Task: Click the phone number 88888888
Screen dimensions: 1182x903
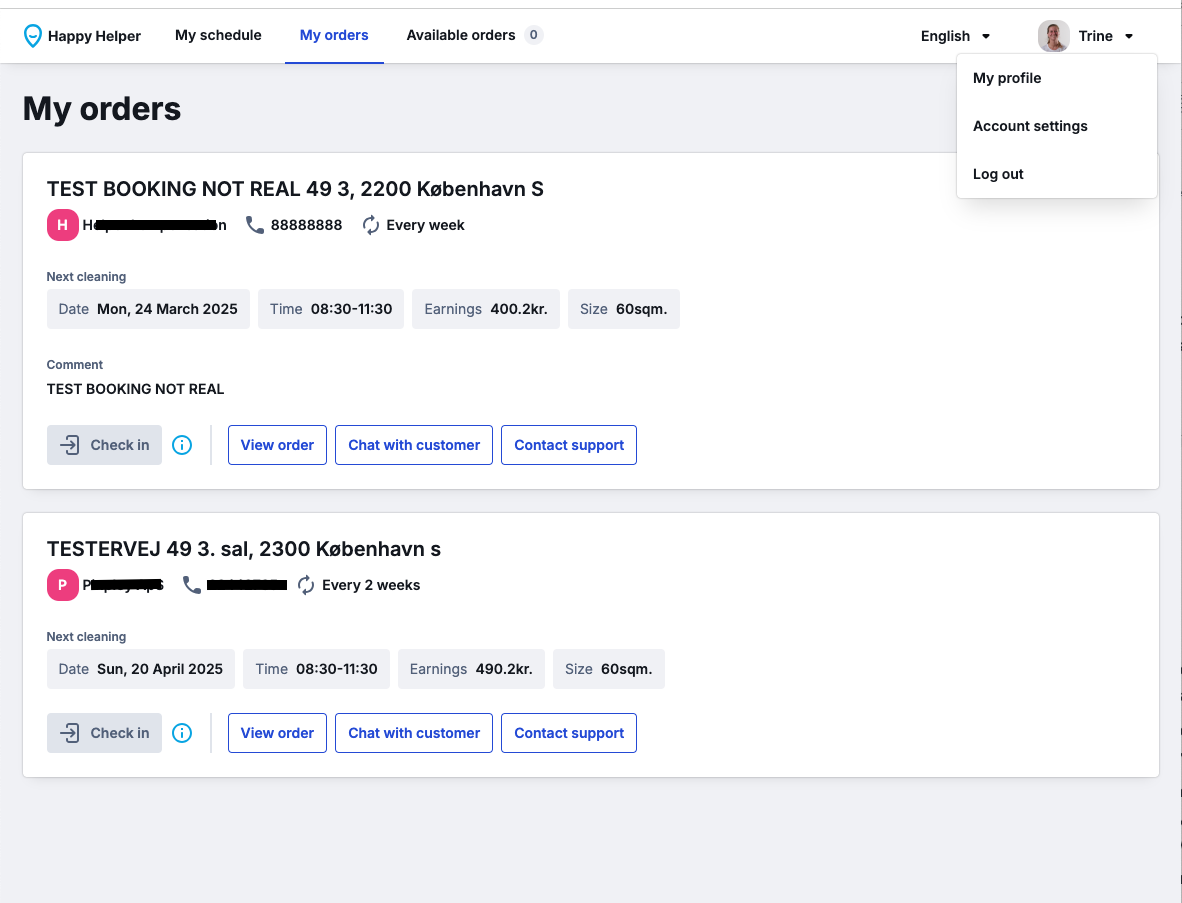Action: click(x=306, y=225)
